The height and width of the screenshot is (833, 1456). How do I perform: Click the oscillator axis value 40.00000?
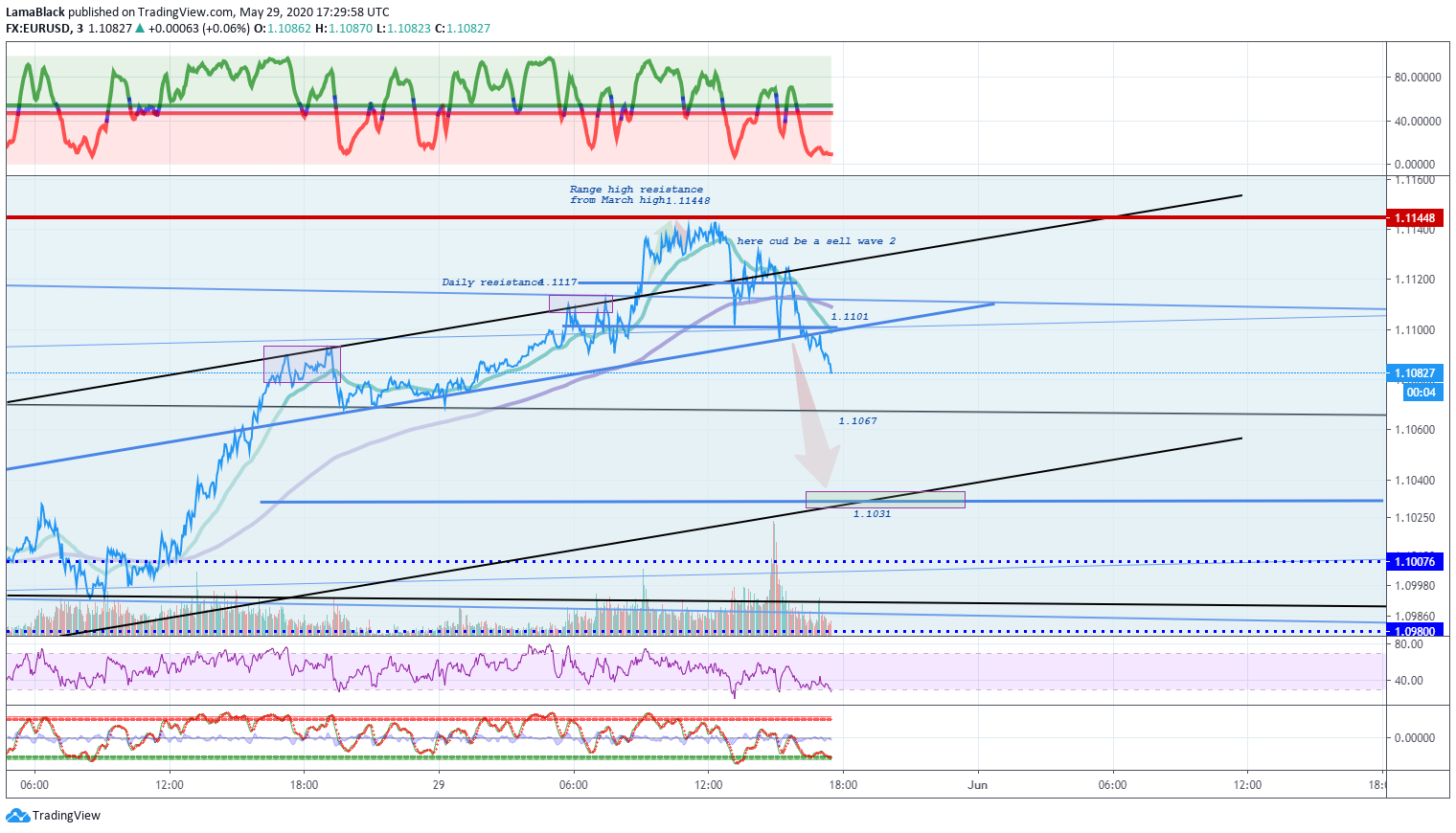(1418, 122)
